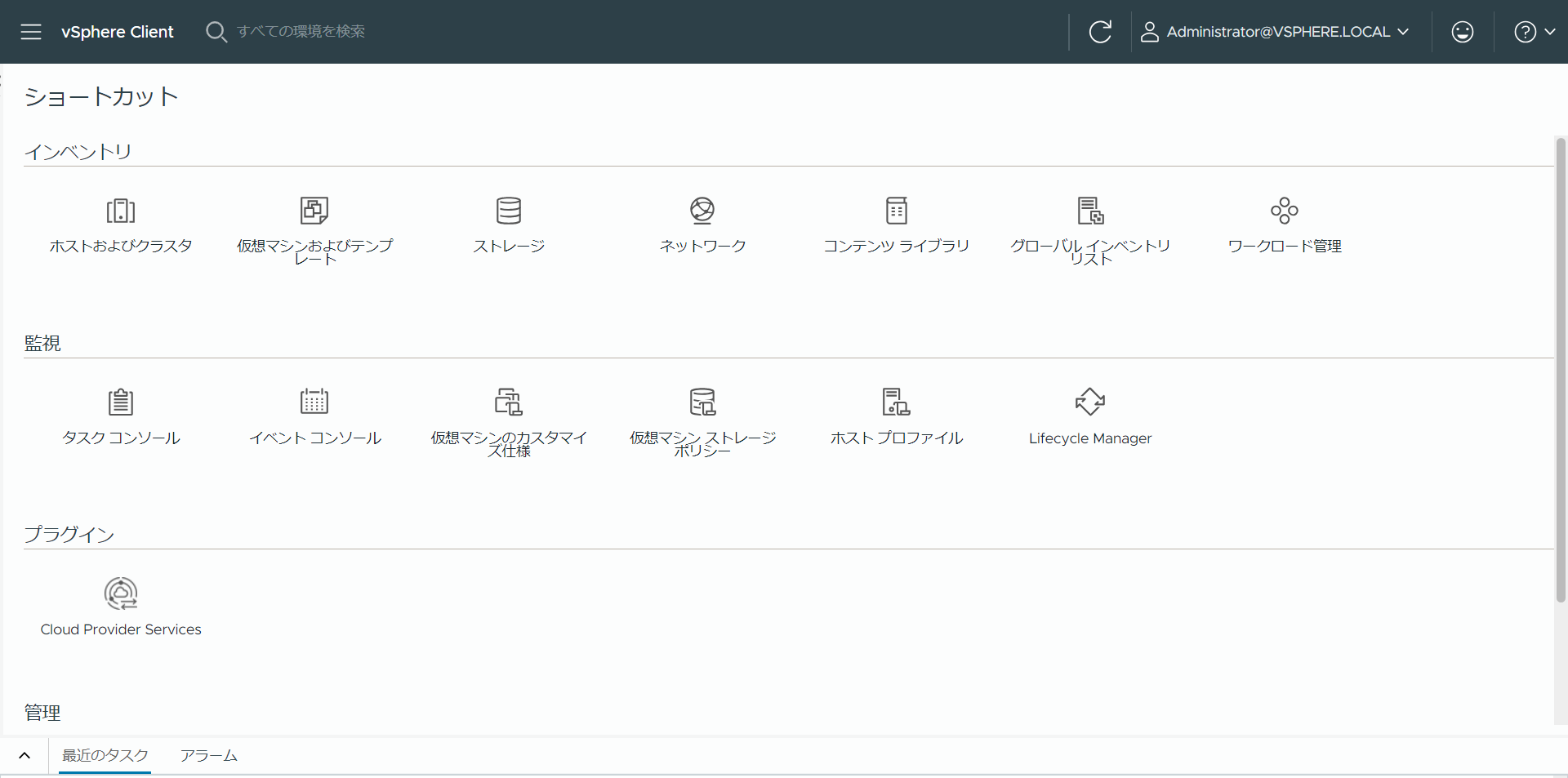Click the vertical scrollbar of shortcuts page
The image size is (1568, 778).
pos(1561,370)
